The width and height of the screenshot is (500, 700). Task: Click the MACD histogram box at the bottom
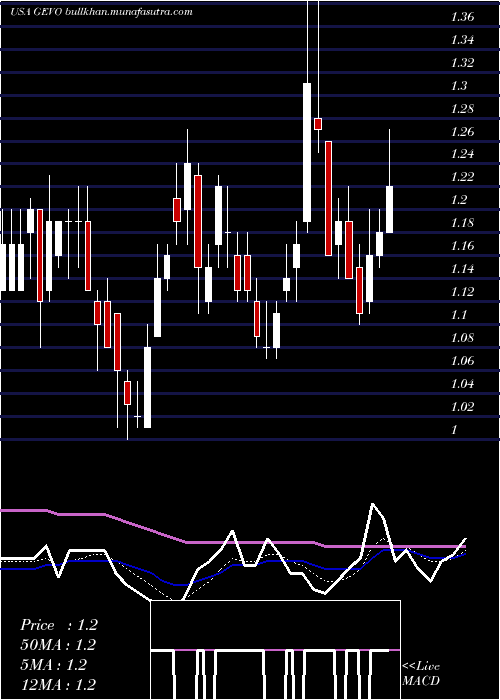click(275, 650)
